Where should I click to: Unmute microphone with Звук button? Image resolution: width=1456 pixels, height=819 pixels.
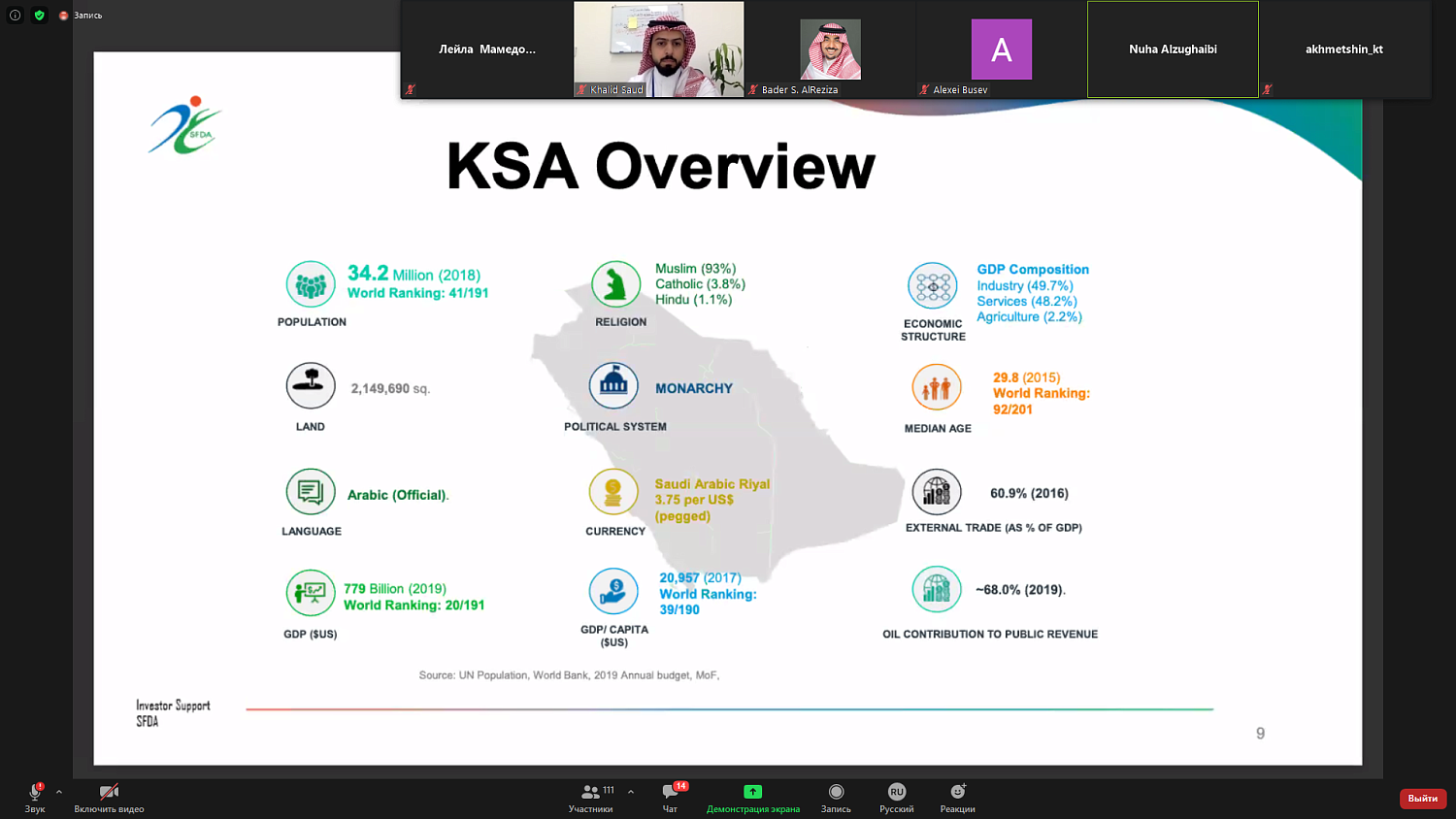[x=35, y=798]
